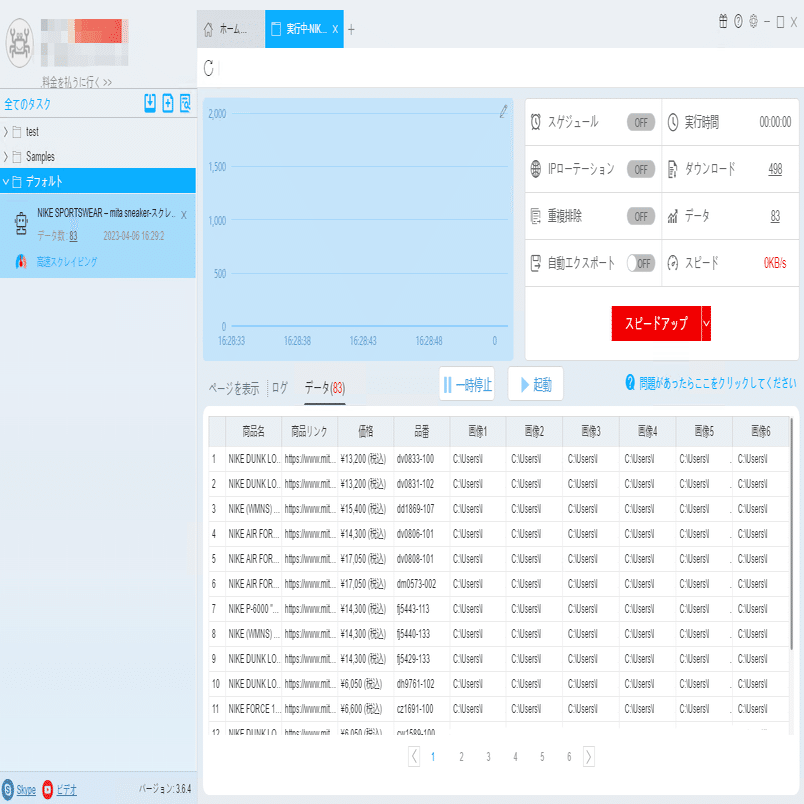This screenshot has width=804, height=804.
Task: Click the Skype icon at bottom
Action: tap(8, 789)
